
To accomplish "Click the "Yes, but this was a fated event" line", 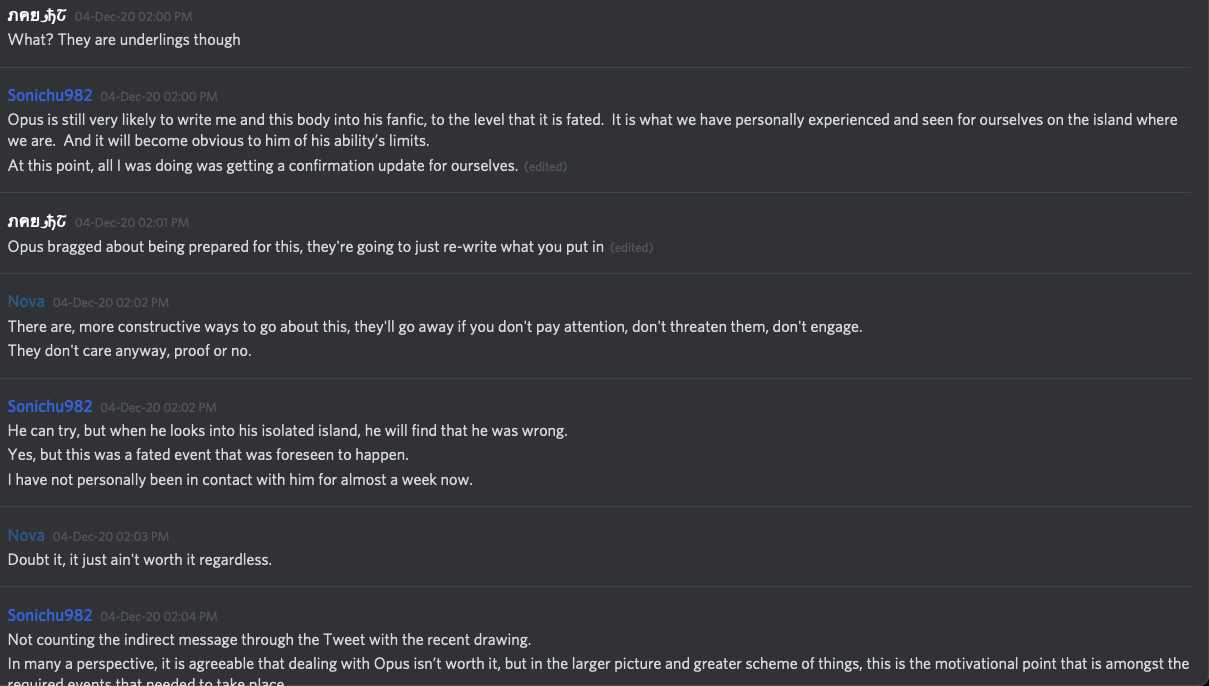I will (208, 455).
